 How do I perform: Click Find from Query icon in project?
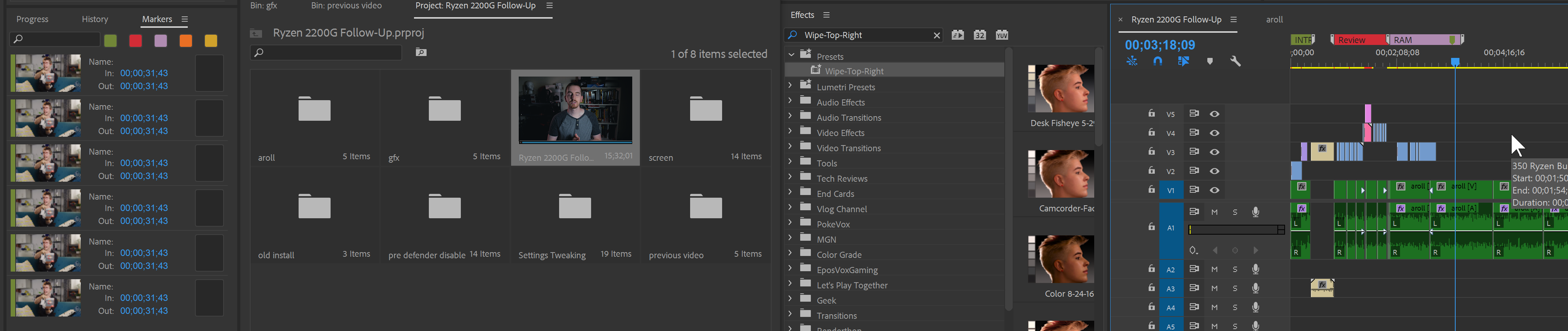tap(421, 52)
